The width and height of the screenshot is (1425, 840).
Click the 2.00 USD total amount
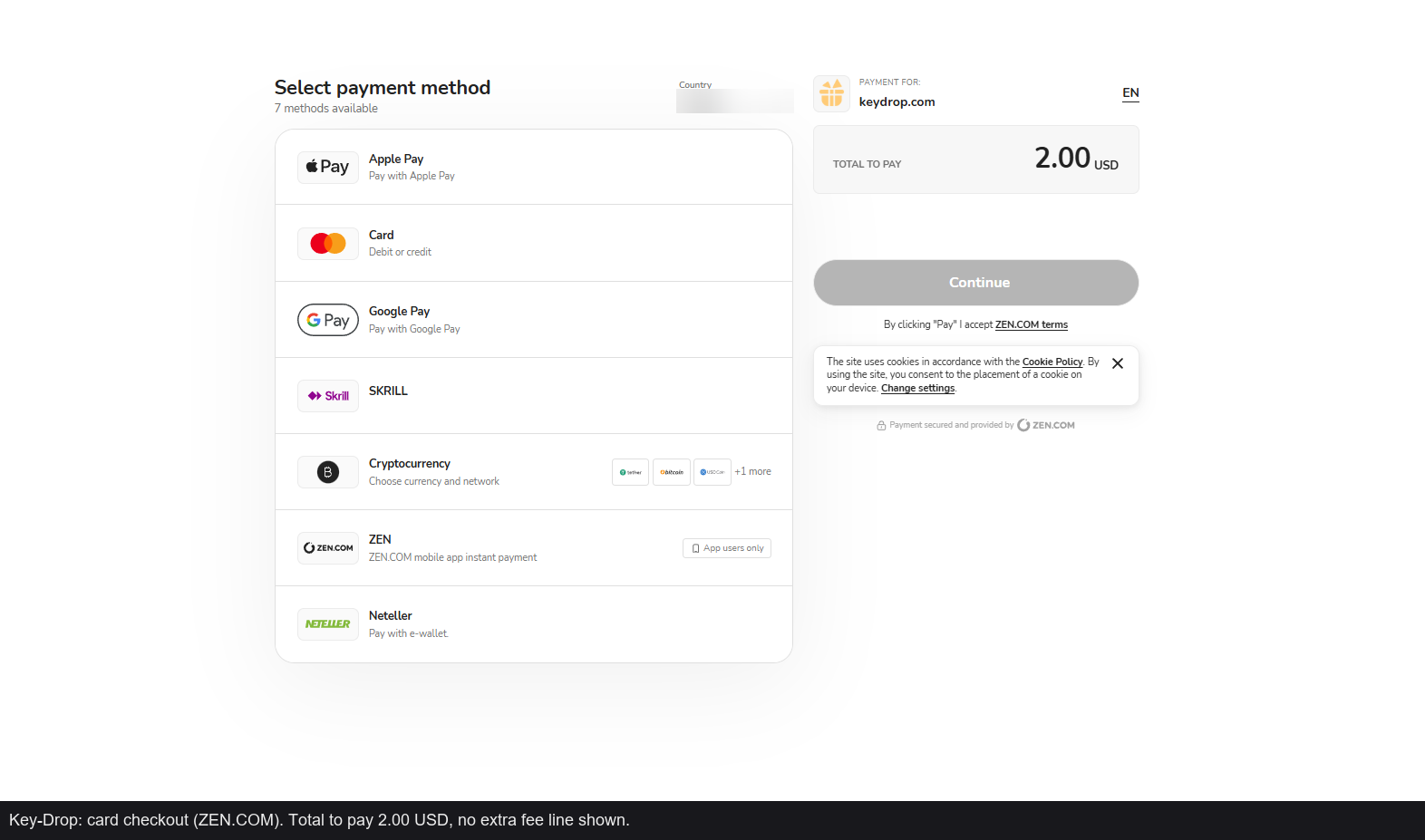click(1077, 159)
